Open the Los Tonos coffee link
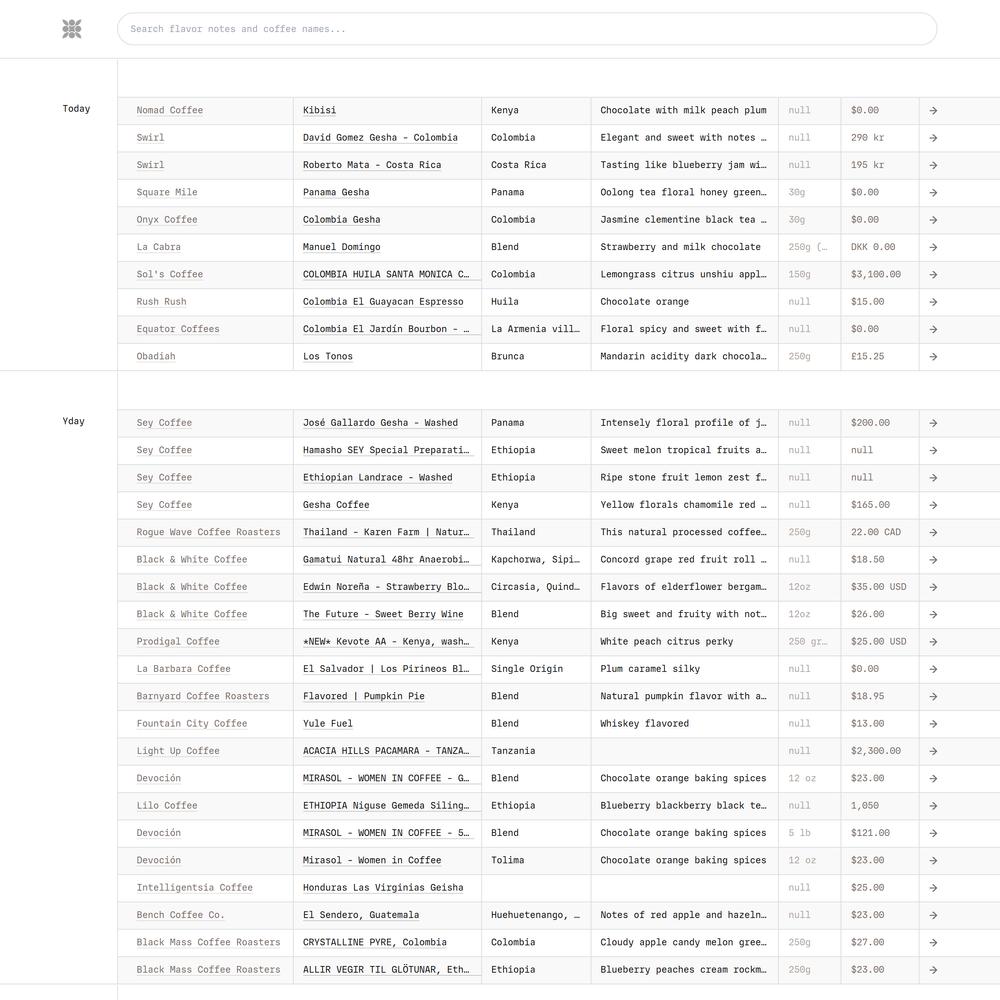This screenshot has height=1000, width=1000. (328, 357)
